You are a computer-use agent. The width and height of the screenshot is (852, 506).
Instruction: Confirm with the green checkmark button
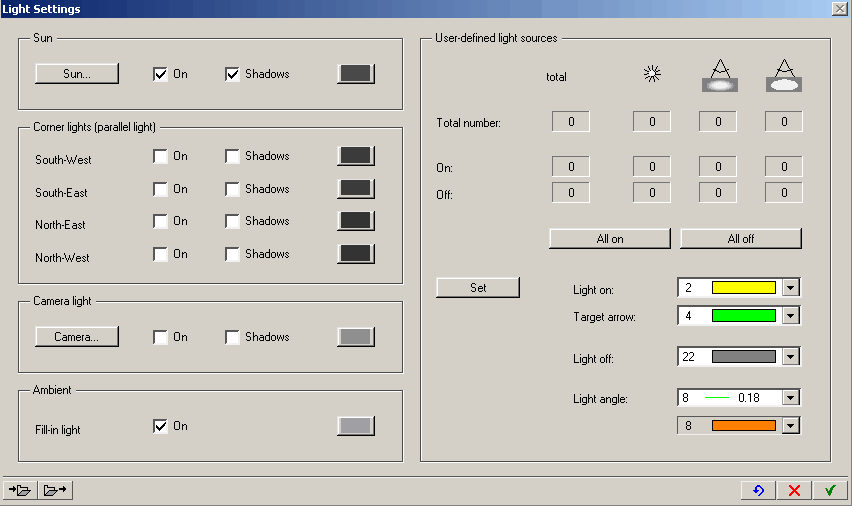coord(829,490)
